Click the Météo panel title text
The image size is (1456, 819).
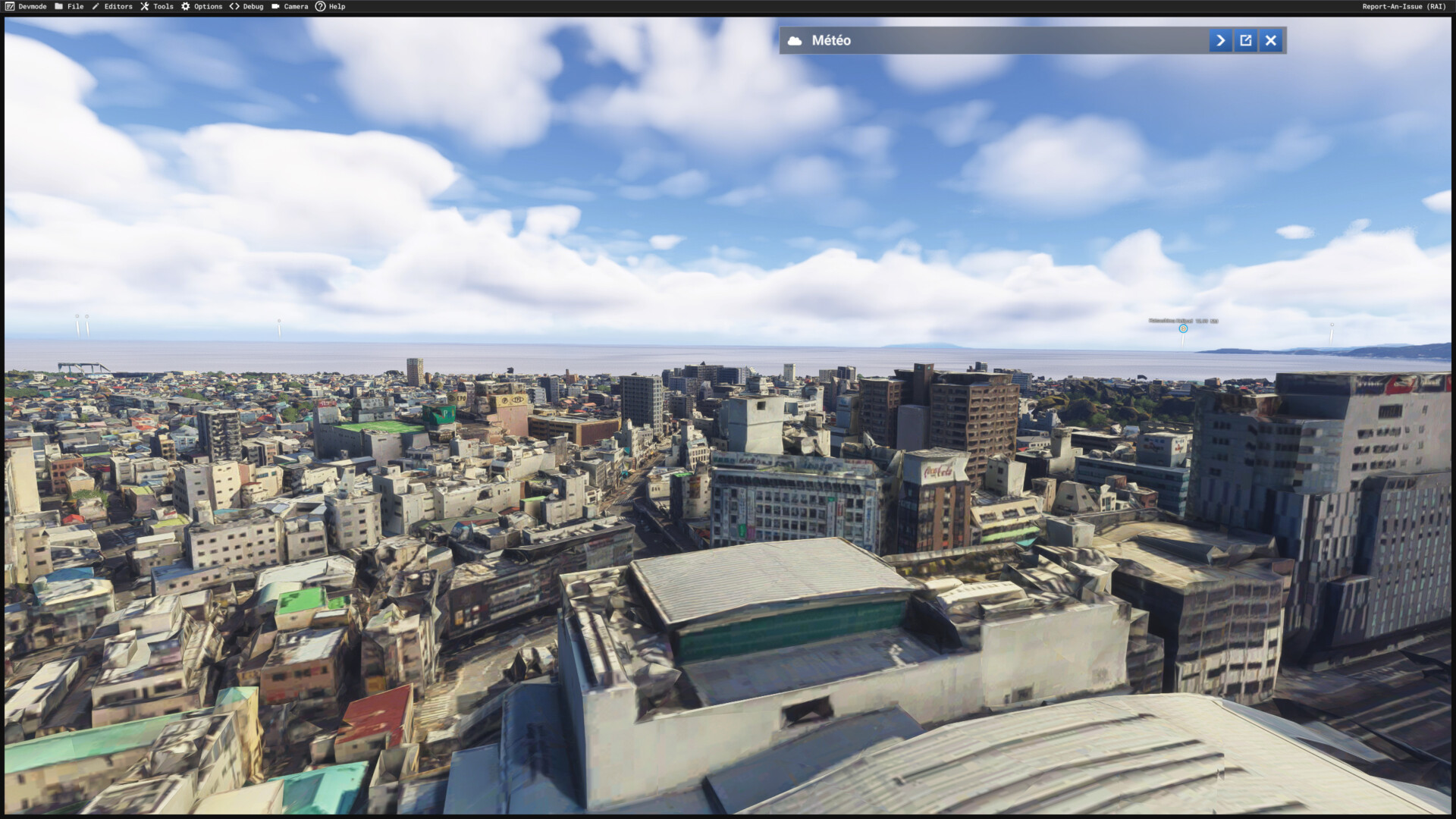click(x=831, y=40)
